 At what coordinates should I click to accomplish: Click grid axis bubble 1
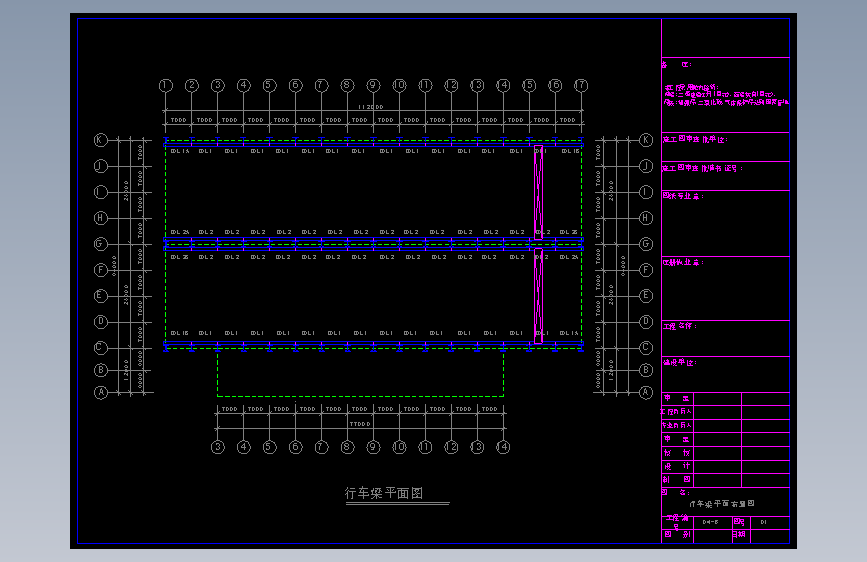coord(166,86)
